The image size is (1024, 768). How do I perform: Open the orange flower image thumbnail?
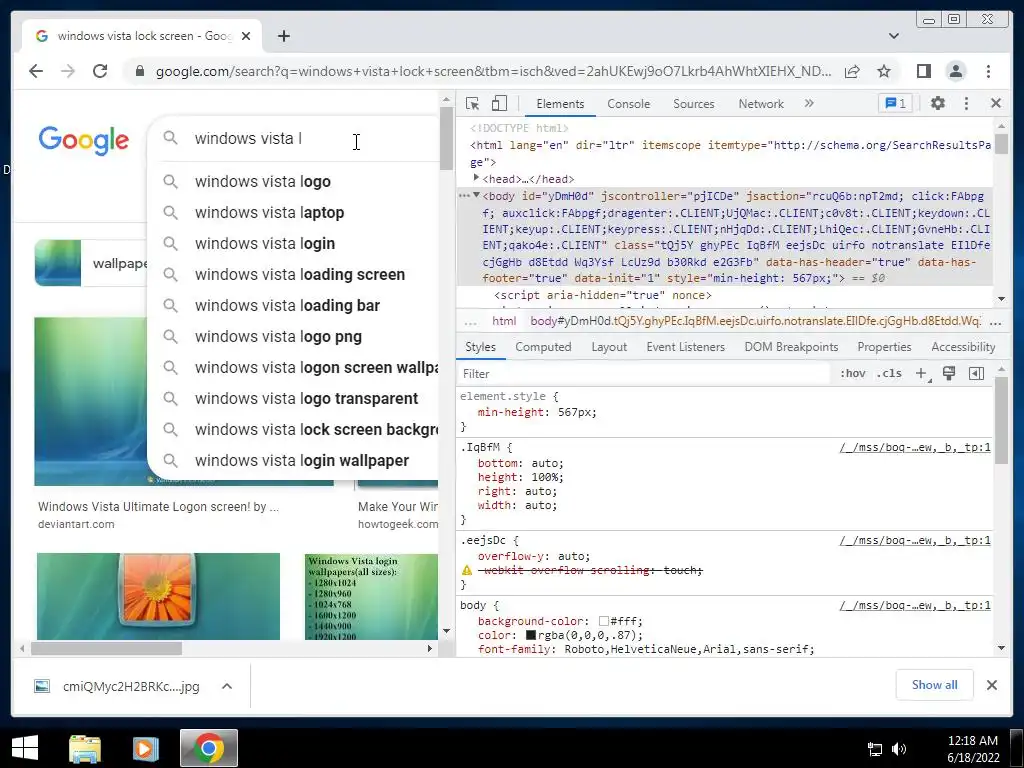tap(158, 596)
